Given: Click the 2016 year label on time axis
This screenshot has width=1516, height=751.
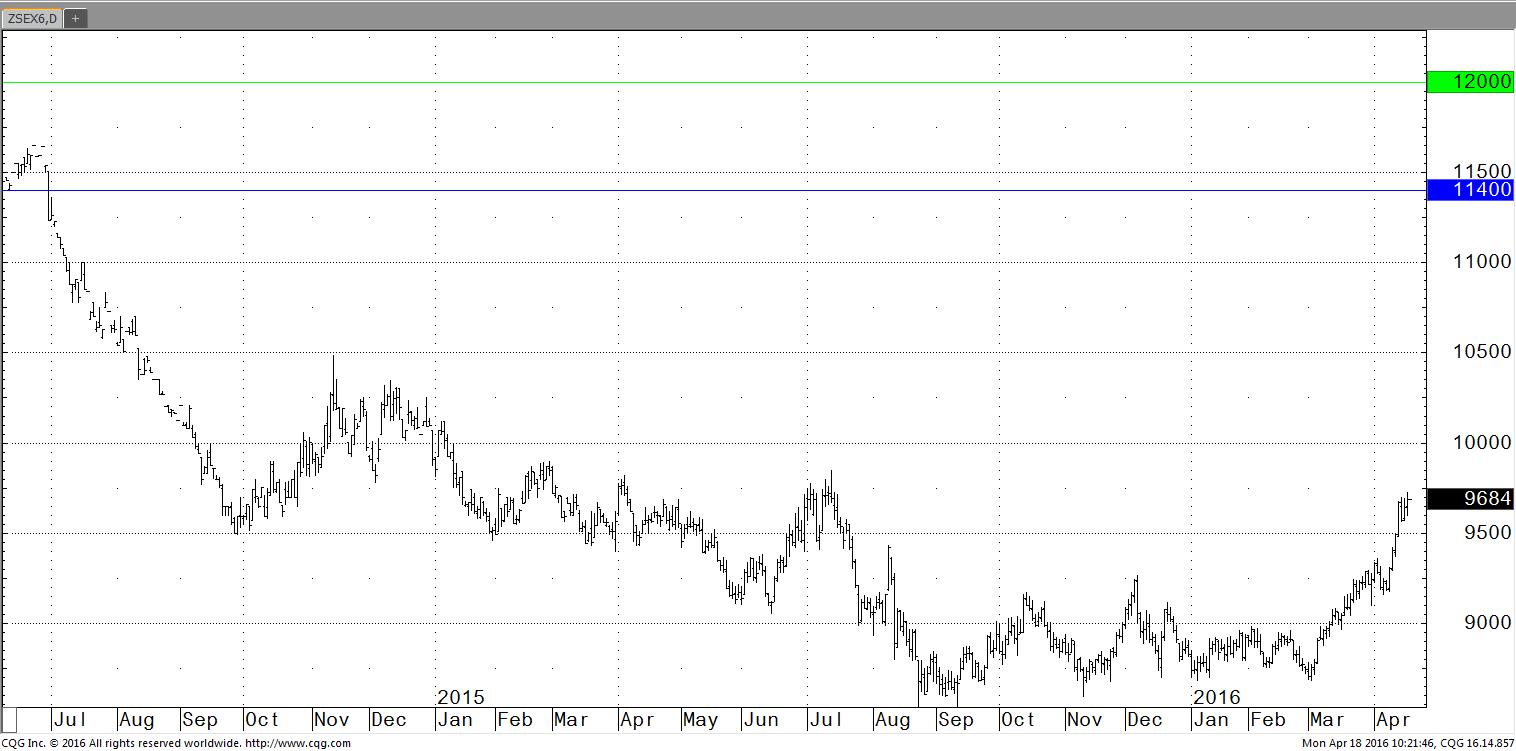Looking at the screenshot, I should 1216,697.
